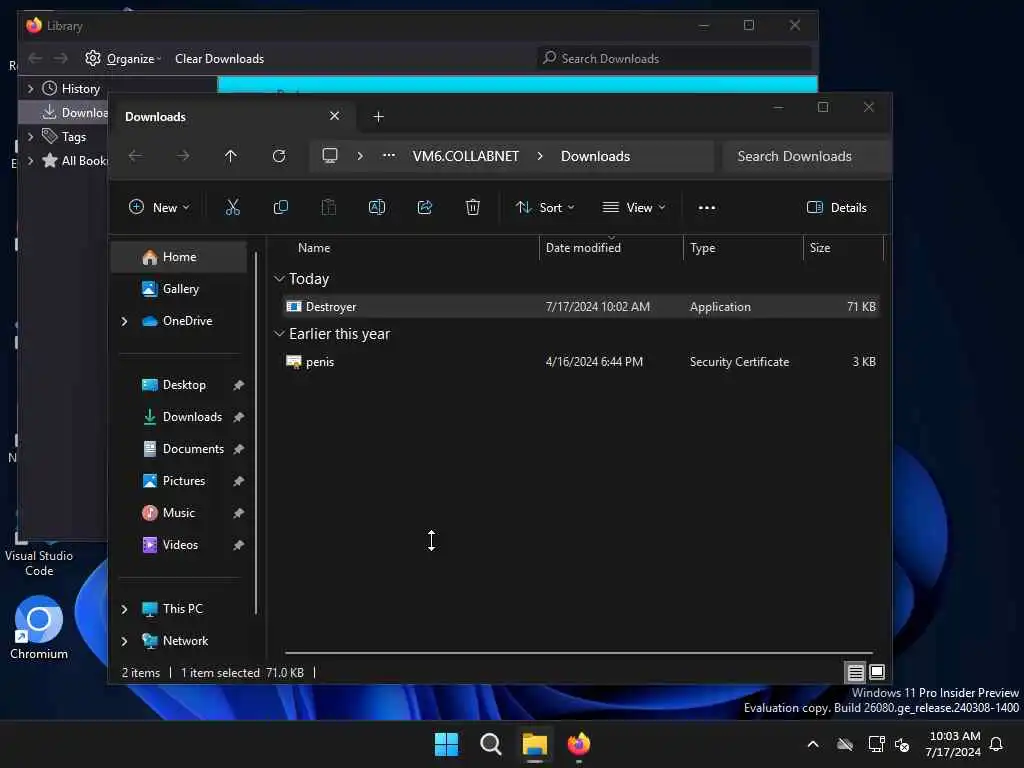The width and height of the screenshot is (1024, 768).
Task: Open Chromium desktop shortcut
Action: tap(39, 628)
